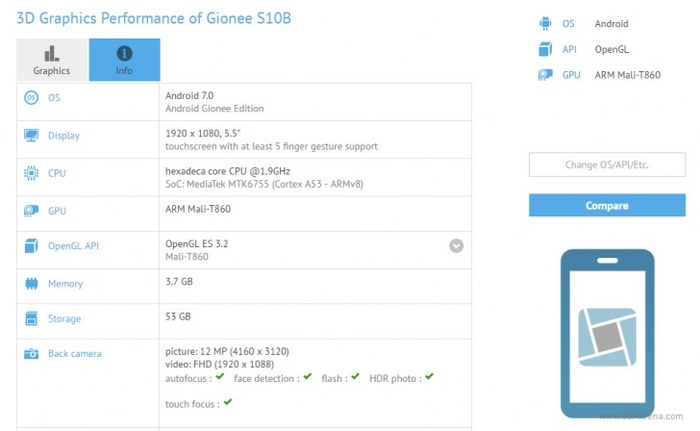Click the GPU row icon
Viewport: 700px width, 431px height.
[31, 210]
